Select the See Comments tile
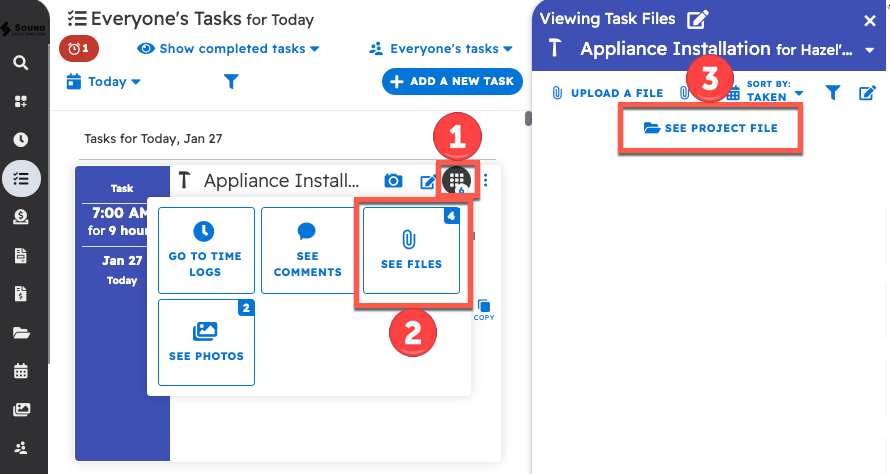This screenshot has height=474, width=890. point(308,256)
